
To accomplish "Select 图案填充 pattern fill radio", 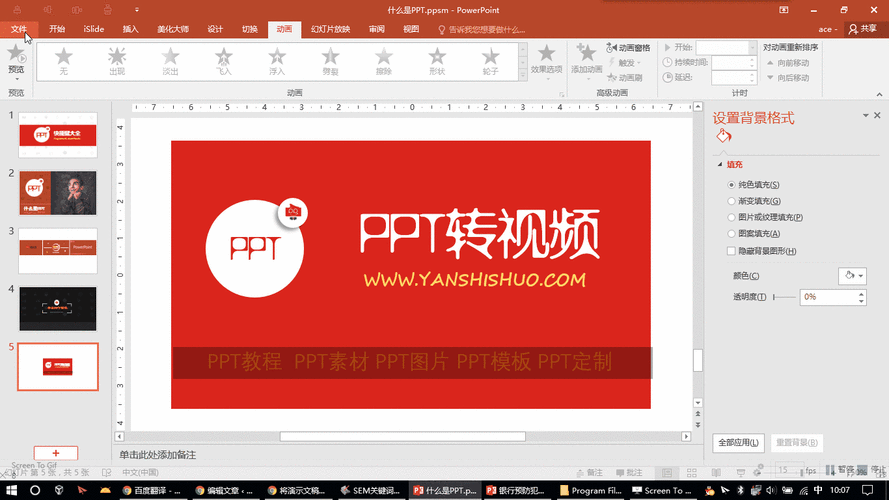I will pos(731,234).
